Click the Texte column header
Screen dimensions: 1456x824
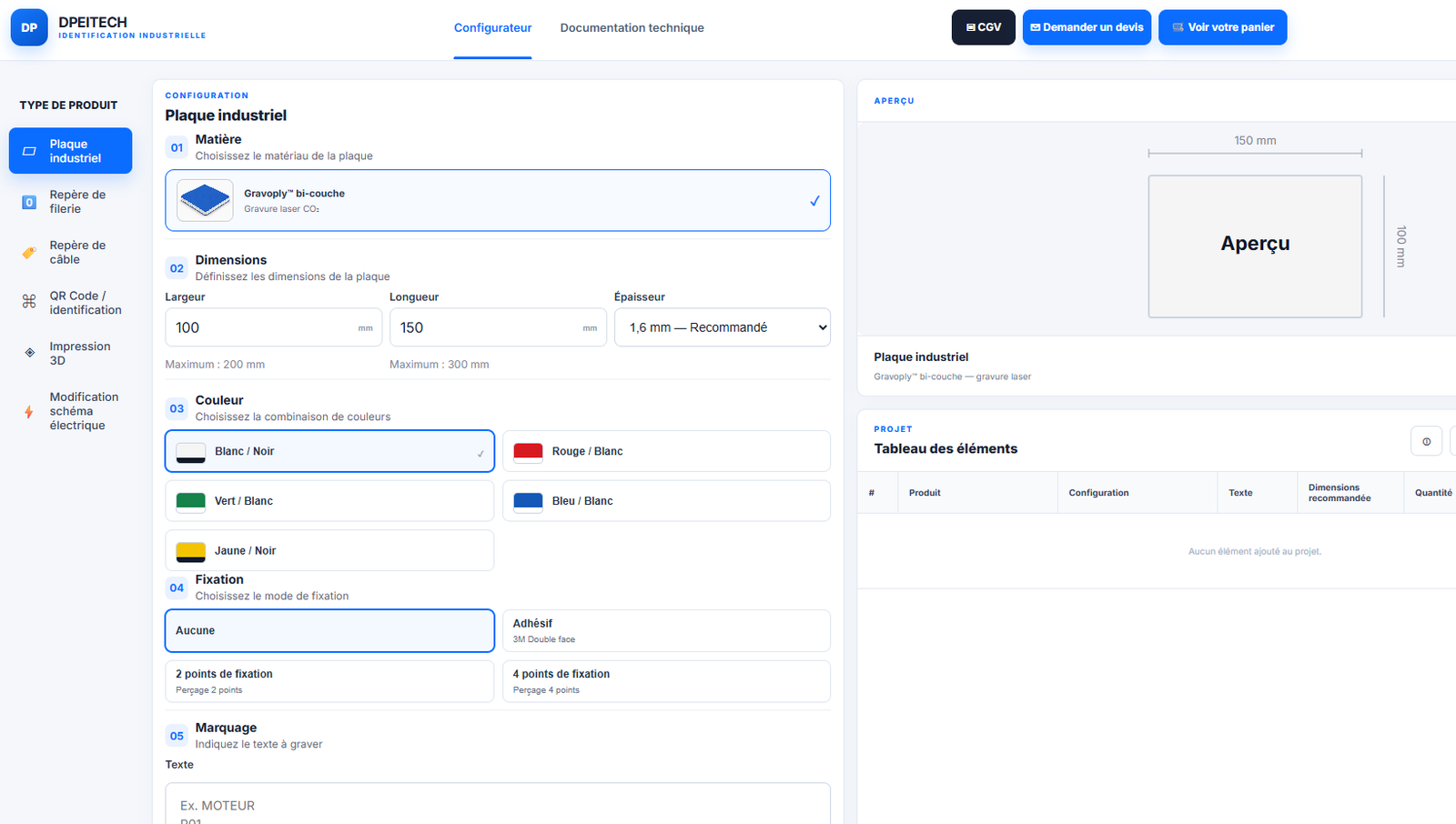tap(1240, 493)
